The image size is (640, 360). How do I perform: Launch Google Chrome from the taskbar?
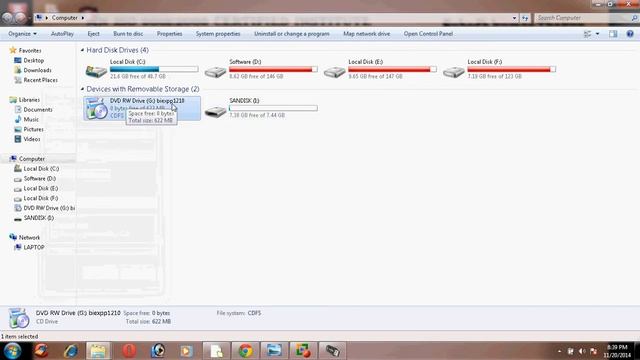click(245, 351)
